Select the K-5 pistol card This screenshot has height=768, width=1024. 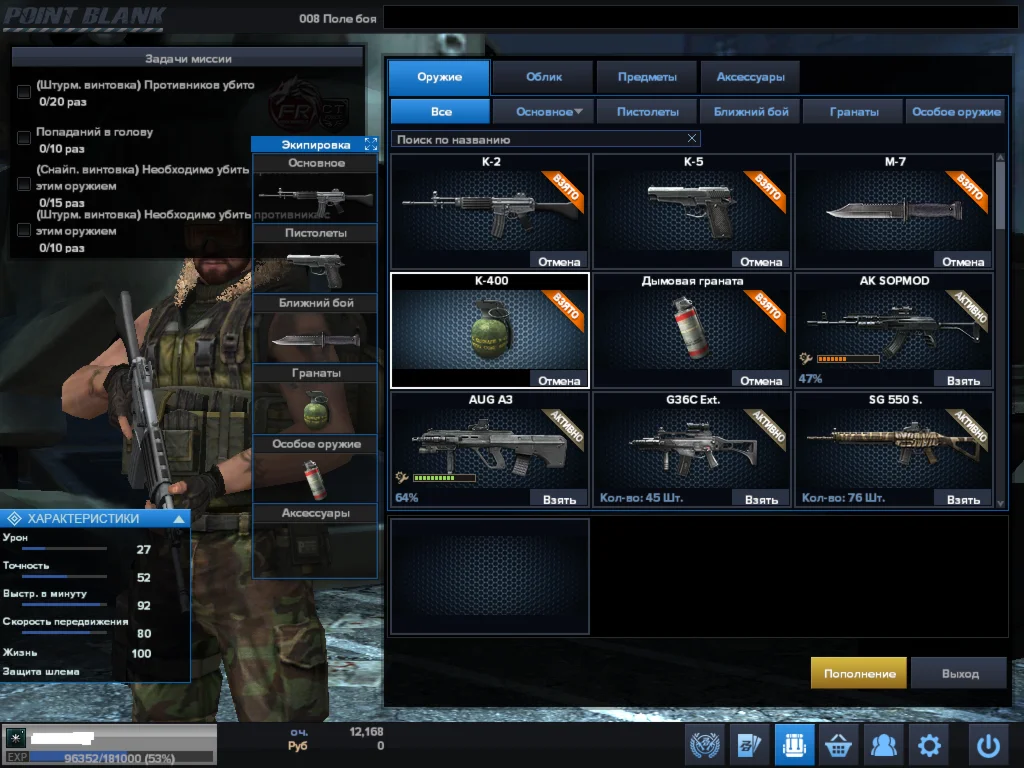[x=692, y=211]
